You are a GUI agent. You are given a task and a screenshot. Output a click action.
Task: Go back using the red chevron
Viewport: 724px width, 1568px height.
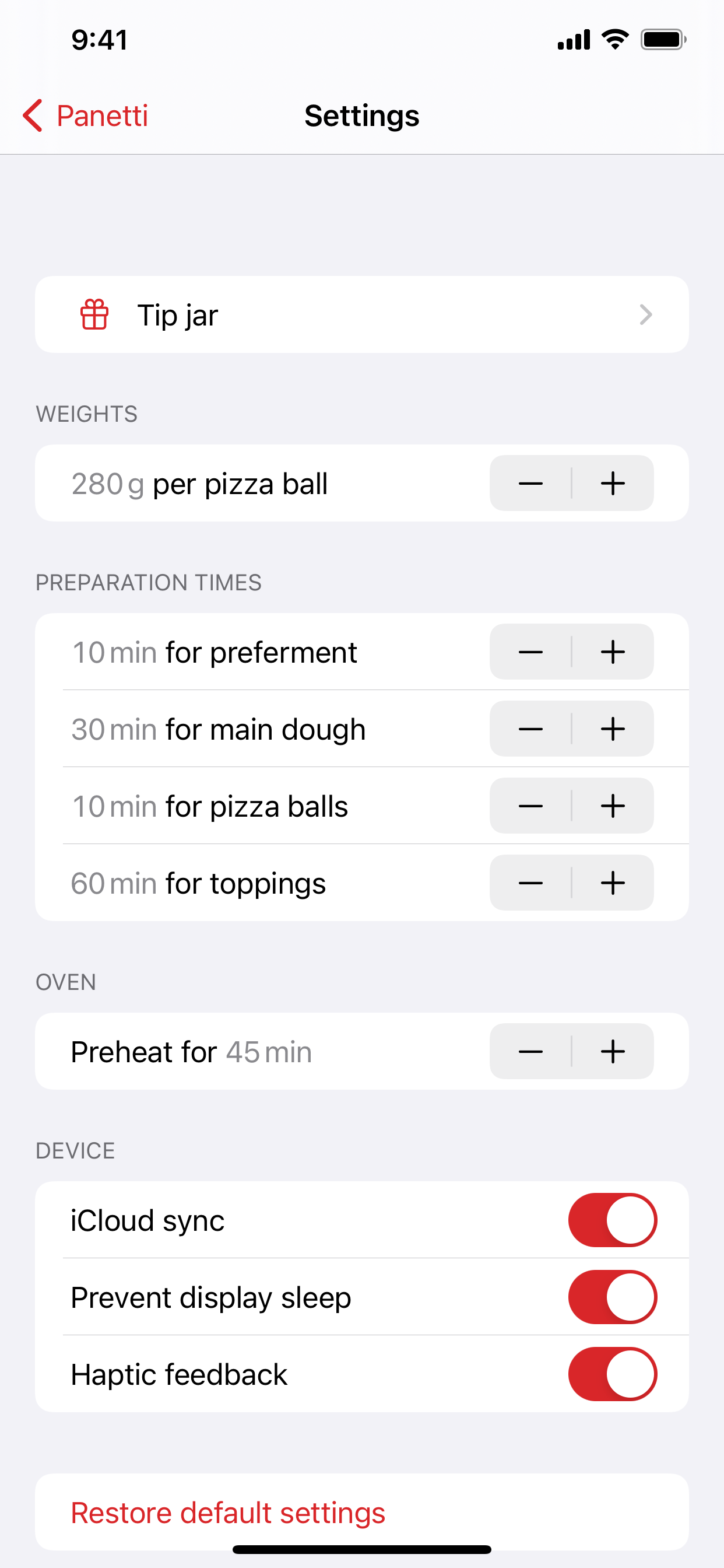tap(32, 116)
